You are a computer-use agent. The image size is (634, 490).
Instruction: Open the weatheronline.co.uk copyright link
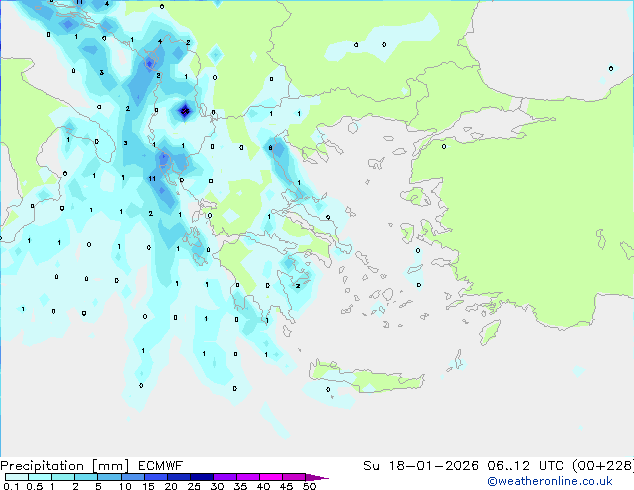[550, 481]
